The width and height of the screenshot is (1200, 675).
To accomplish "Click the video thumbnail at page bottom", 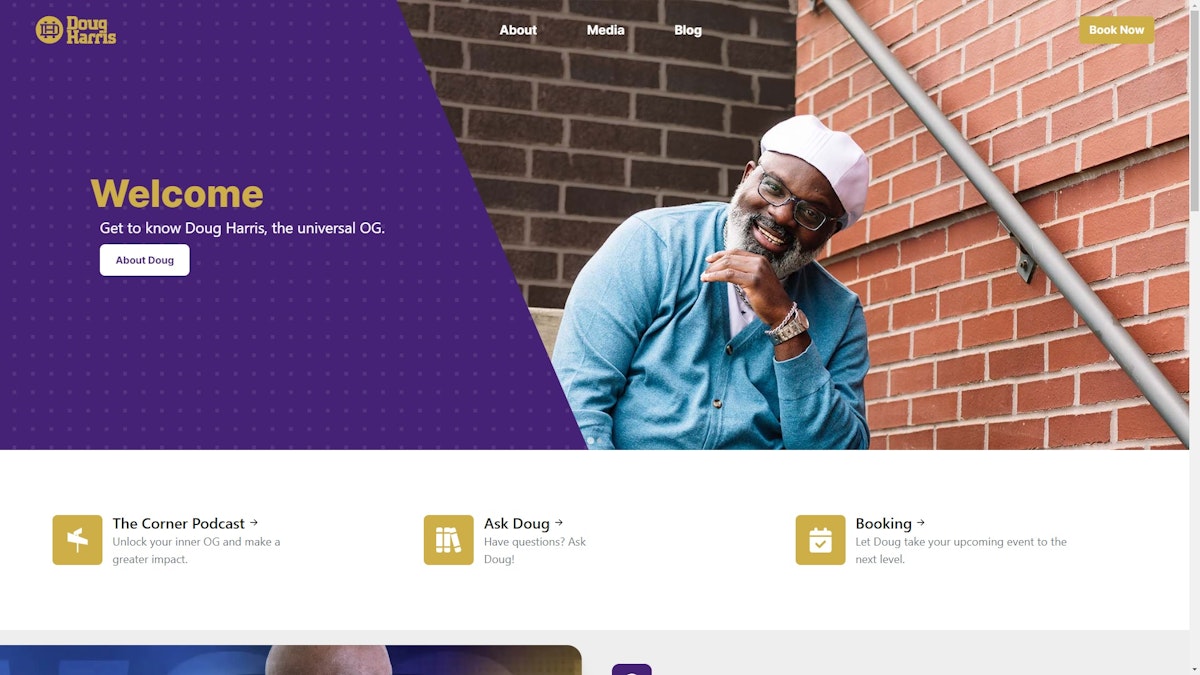I will pyautogui.click(x=290, y=660).
